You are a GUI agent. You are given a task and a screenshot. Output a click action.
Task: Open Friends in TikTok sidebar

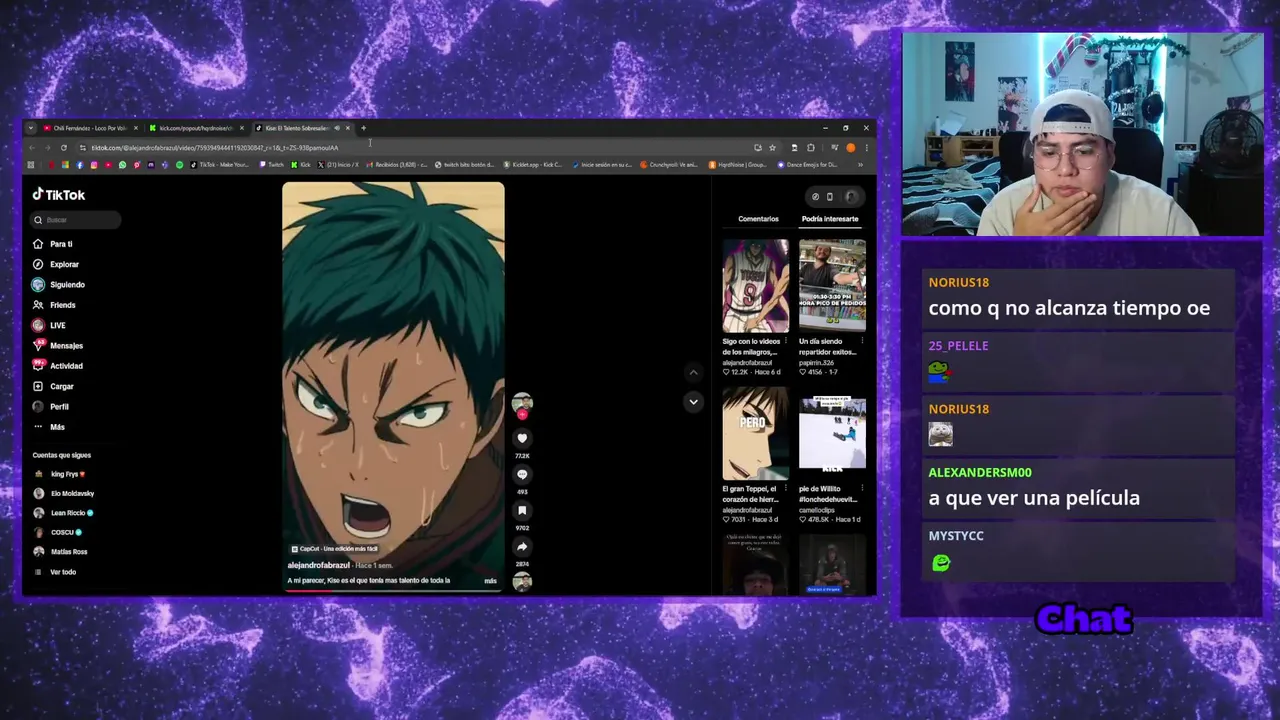(x=54, y=305)
